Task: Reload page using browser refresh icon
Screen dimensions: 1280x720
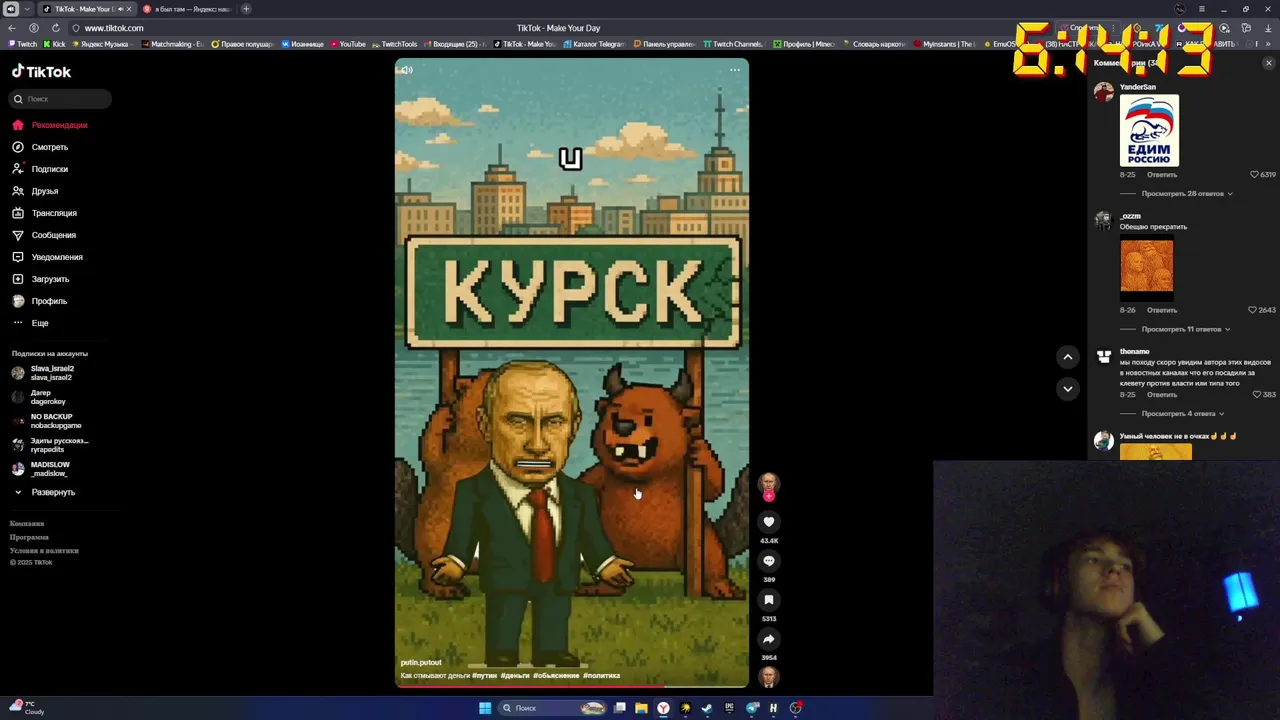Action: [55, 28]
